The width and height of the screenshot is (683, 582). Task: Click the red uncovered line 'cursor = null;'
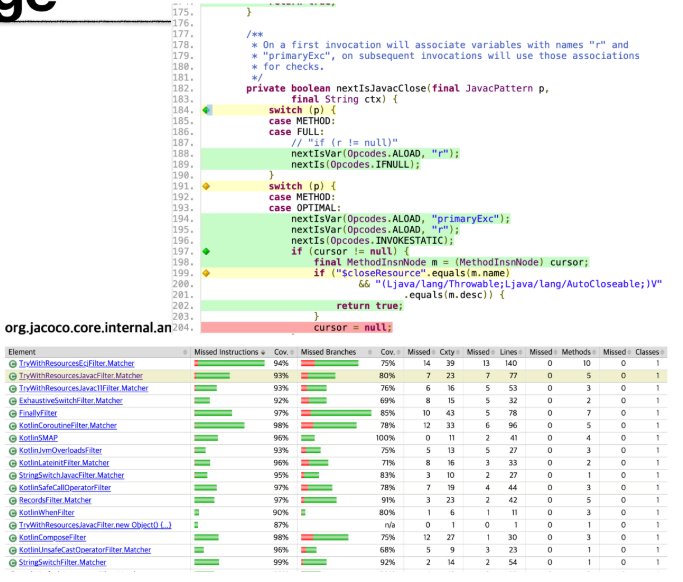[x=352, y=327]
